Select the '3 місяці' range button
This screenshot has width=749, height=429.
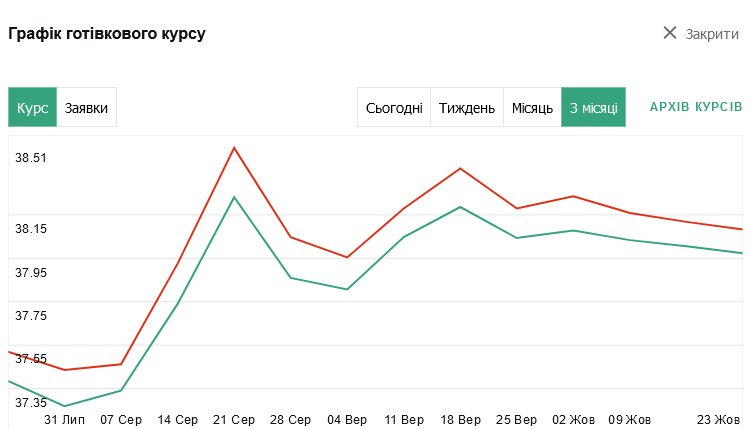[593, 108]
